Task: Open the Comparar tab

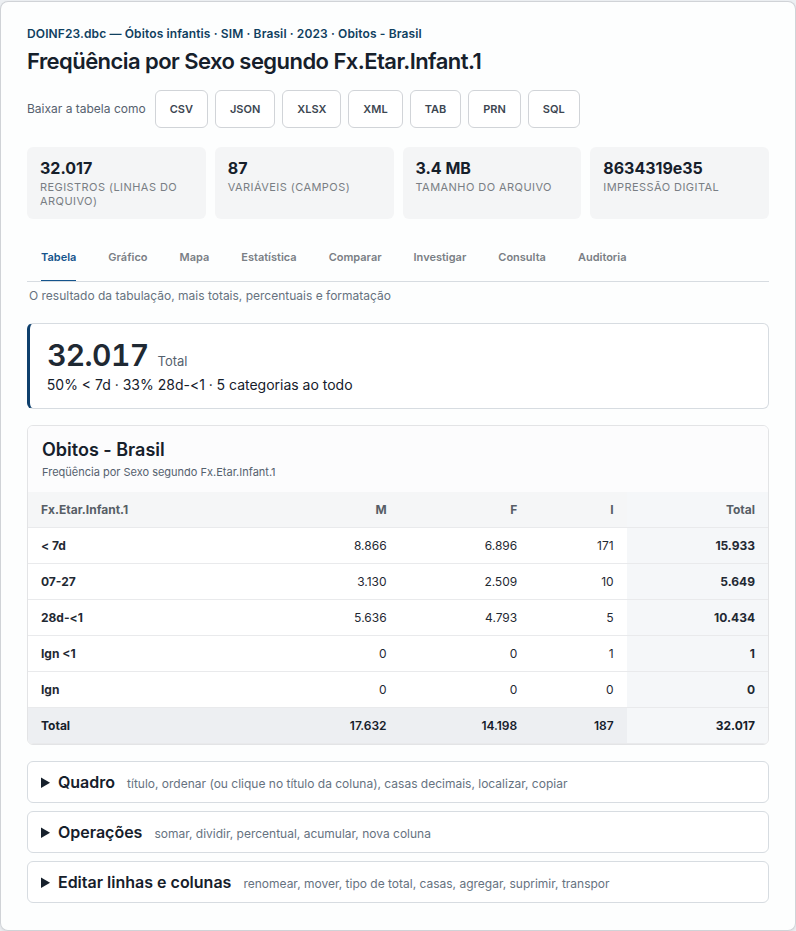Action: 355,257
